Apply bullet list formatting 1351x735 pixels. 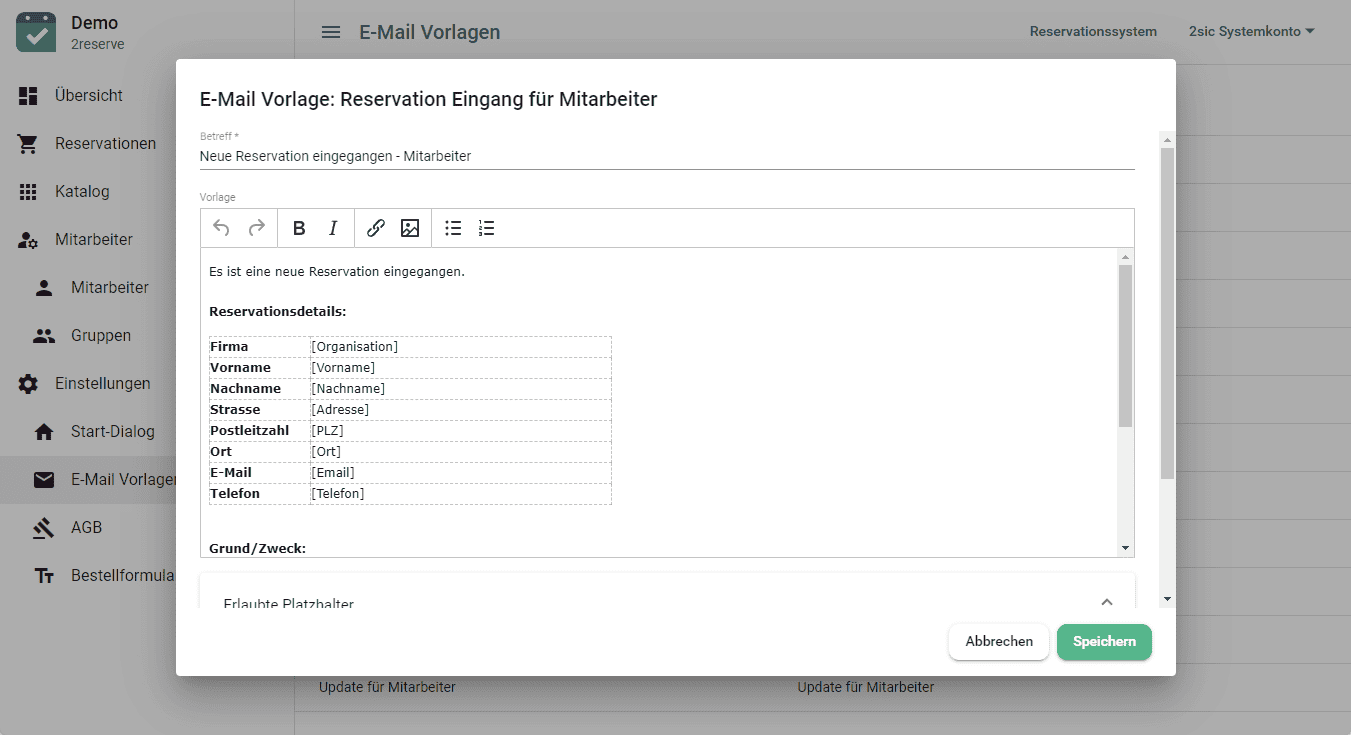(453, 228)
